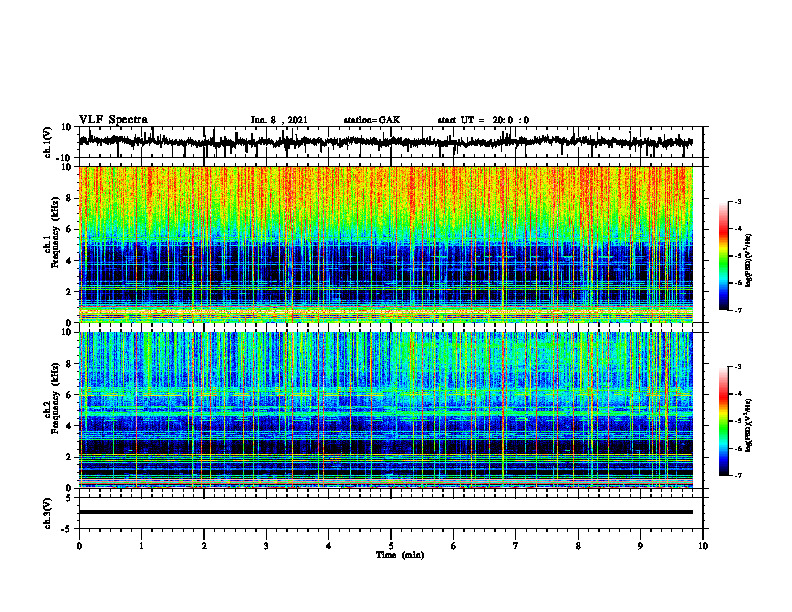
Task: Click the 8 kHz tick on ch.2 spectrogram
Action: coord(69,364)
